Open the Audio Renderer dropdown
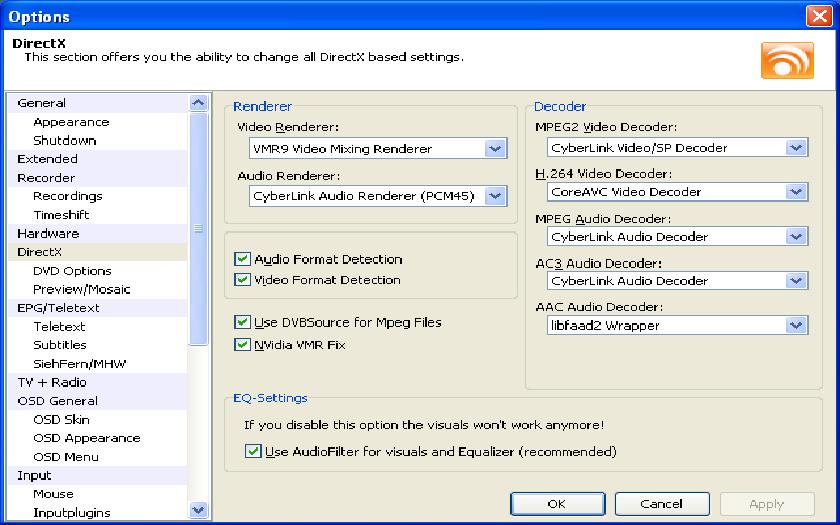The width and height of the screenshot is (840, 525). click(x=378, y=196)
